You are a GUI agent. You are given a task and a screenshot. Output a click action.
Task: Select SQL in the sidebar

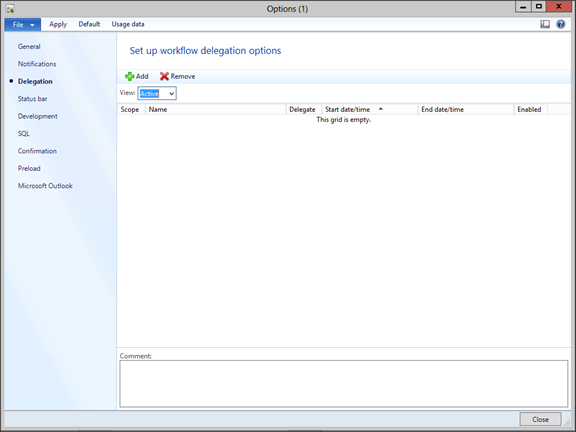[x=24, y=134]
